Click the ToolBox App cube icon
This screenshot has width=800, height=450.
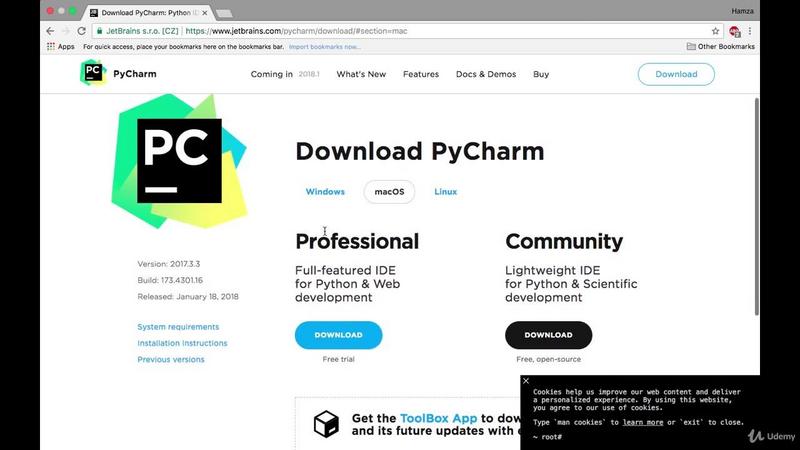pos(326,423)
